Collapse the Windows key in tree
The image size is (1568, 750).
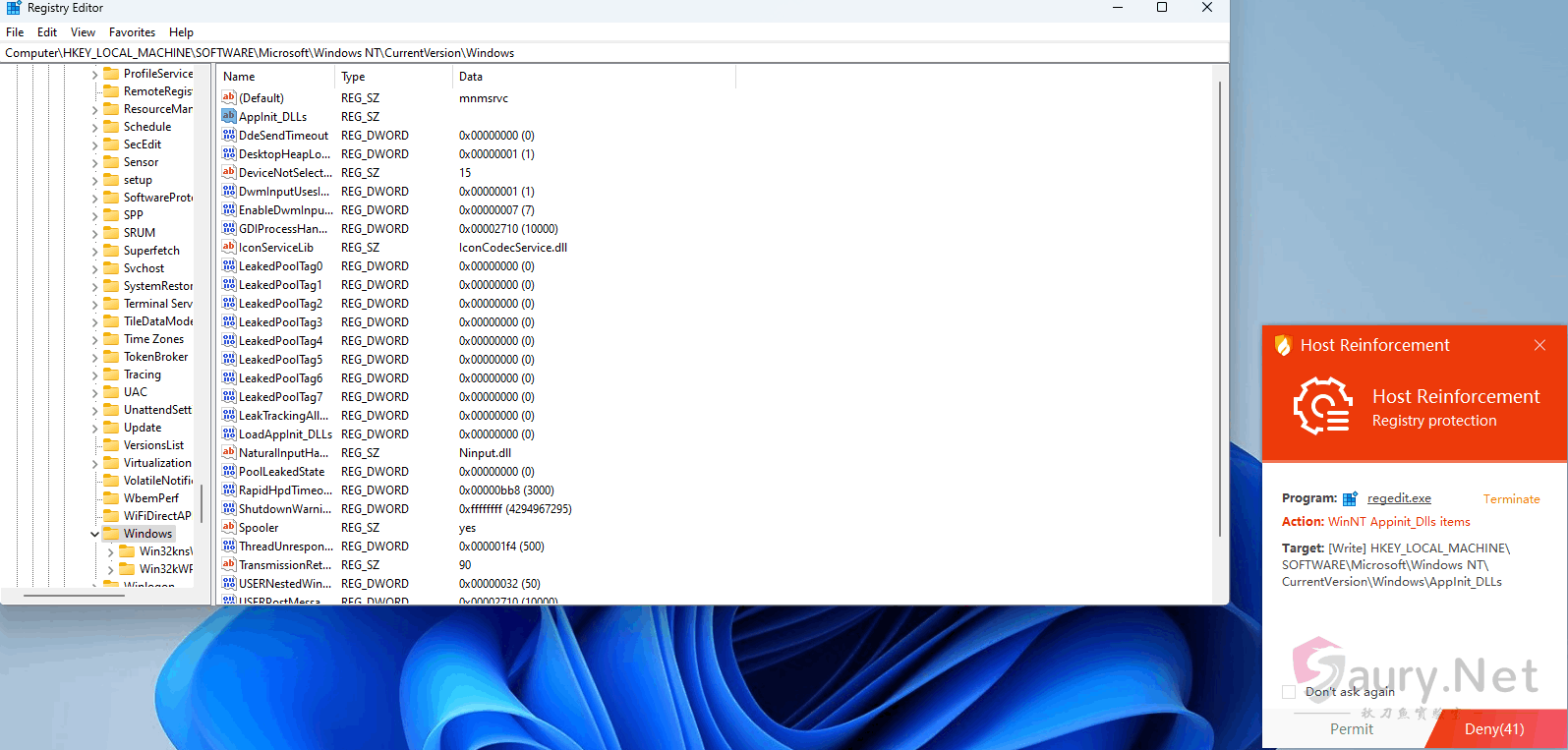pyautogui.click(x=95, y=534)
